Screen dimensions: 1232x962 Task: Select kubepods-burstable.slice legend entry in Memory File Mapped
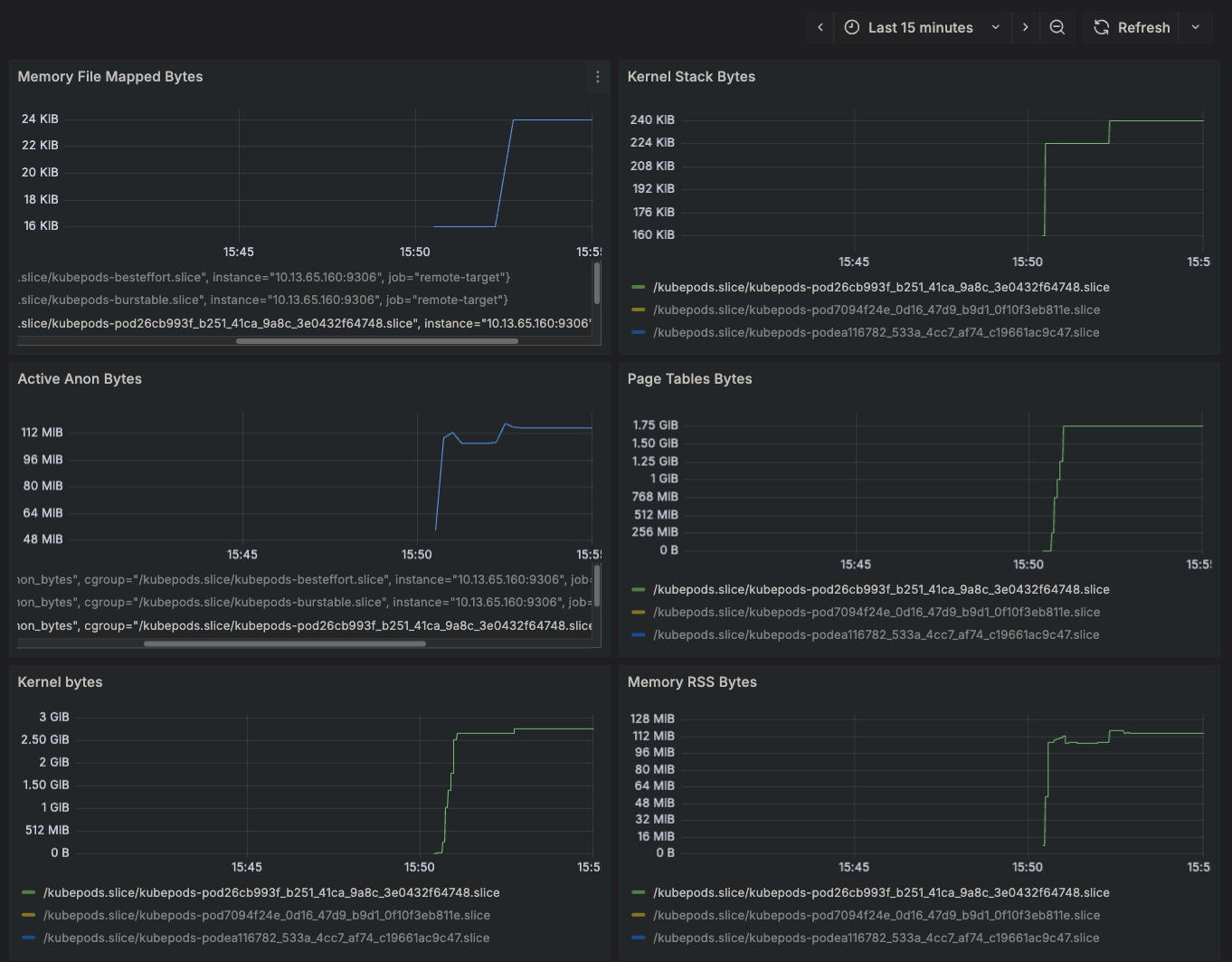click(262, 300)
